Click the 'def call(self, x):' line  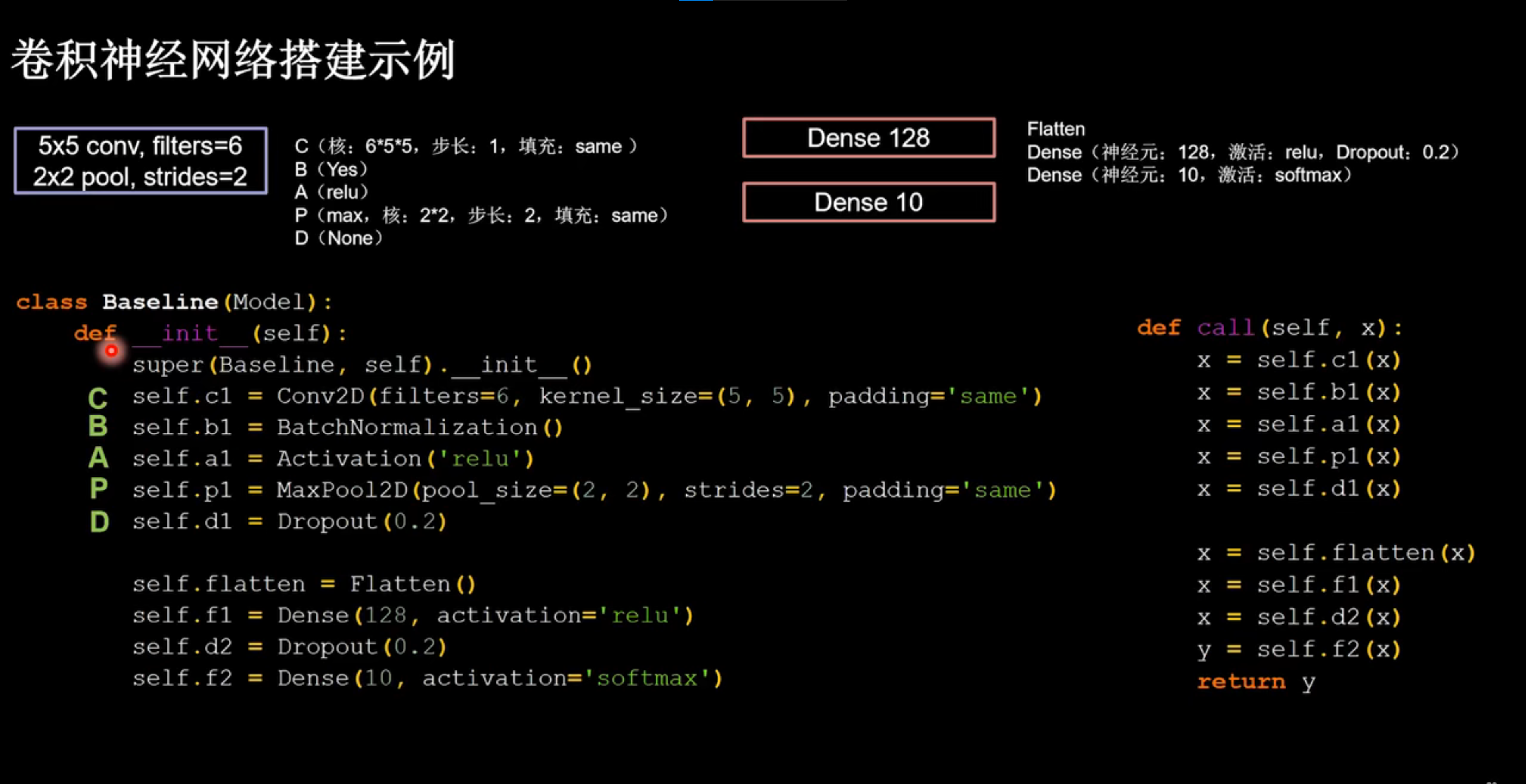(1270, 328)
